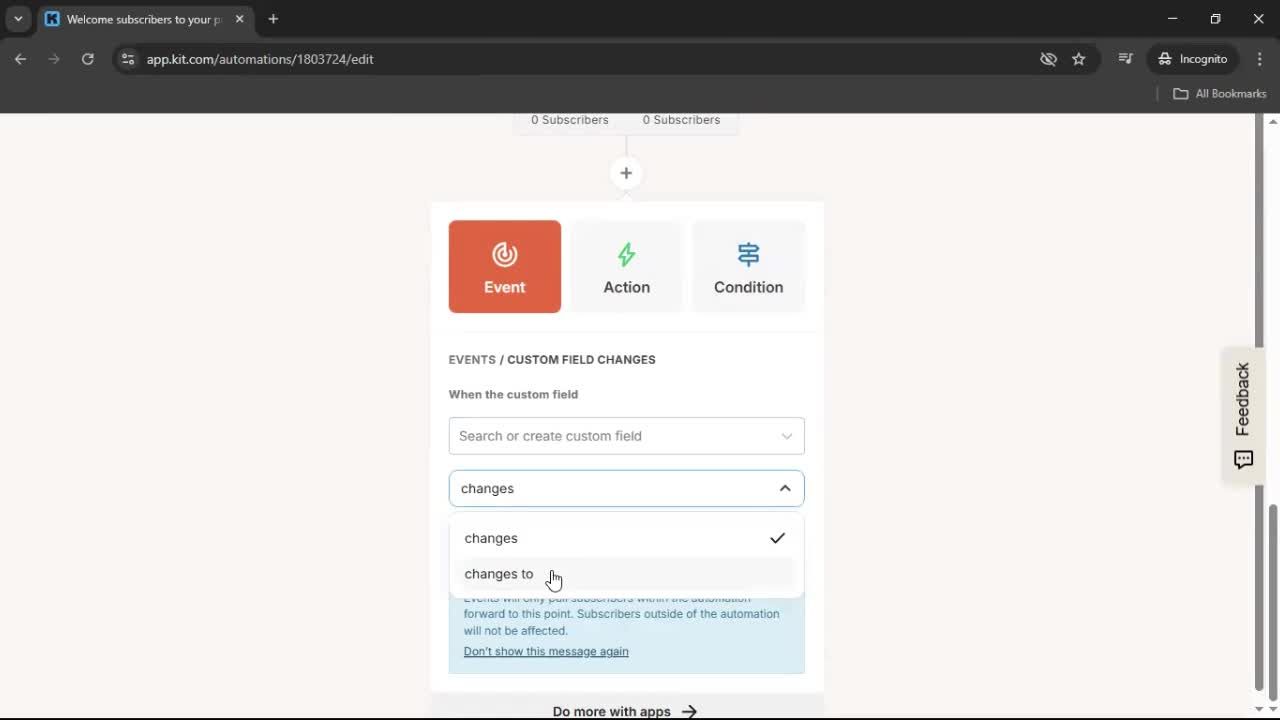Click the Incognito indicator in the toolbar
The width and height of the screenshot is (1280, 720).
1192,59
